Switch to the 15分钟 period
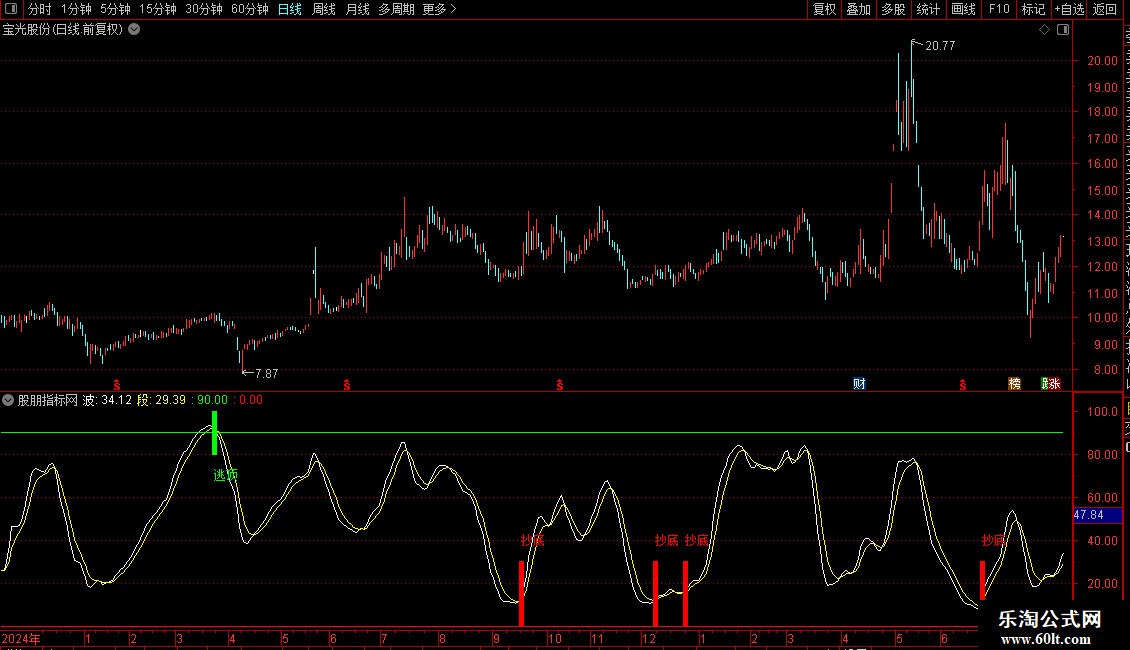The width and height of the screenshot is (1130, 650). click(158, 9)
